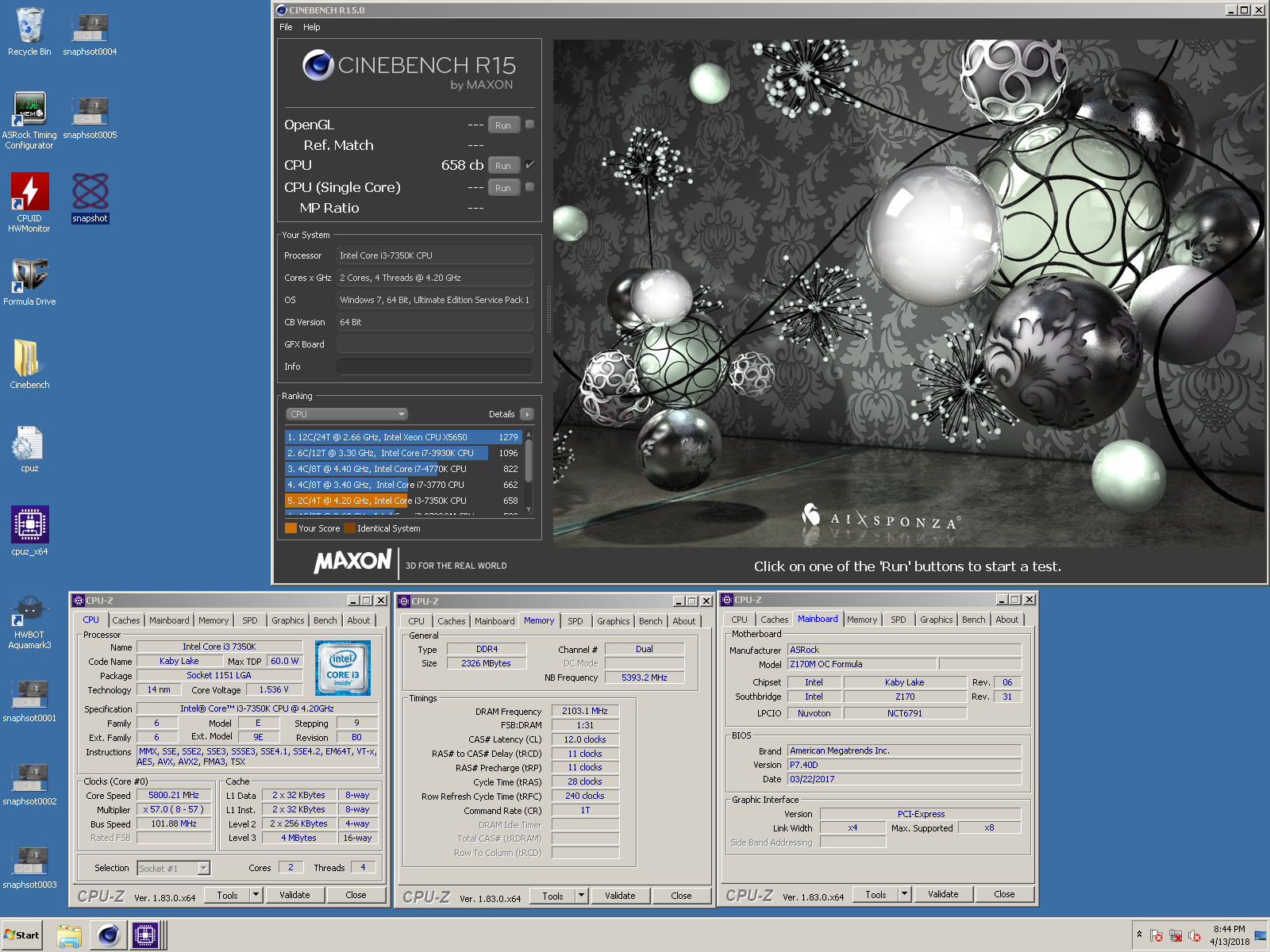This screenshot has height=952, width=1270.
Task: Open the Help menu in Cinebench
Action: click(312, 27)
